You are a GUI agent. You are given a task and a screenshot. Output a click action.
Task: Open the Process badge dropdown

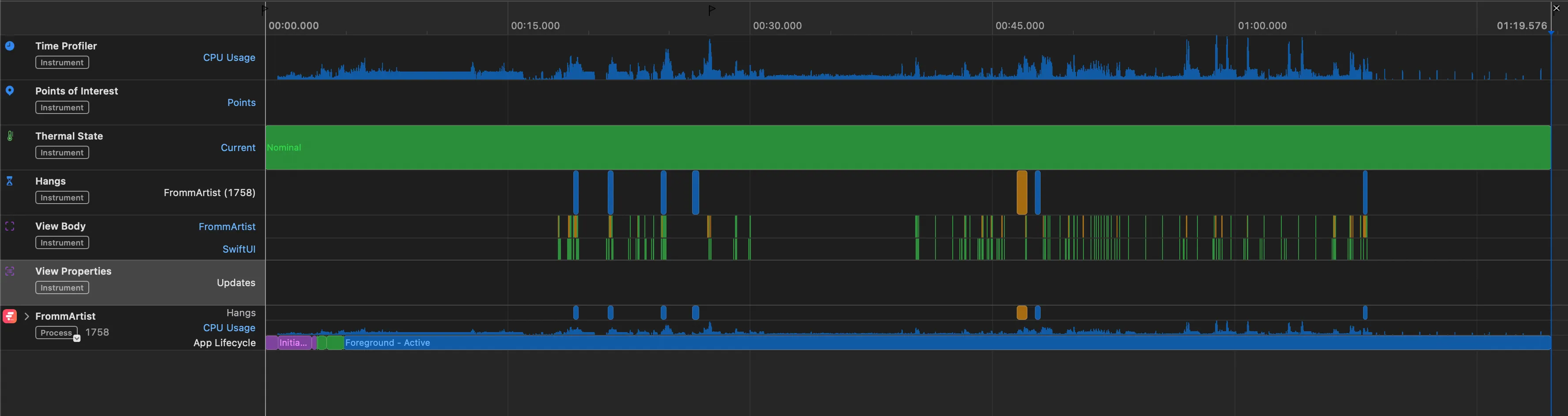click(x=77, y=338)
